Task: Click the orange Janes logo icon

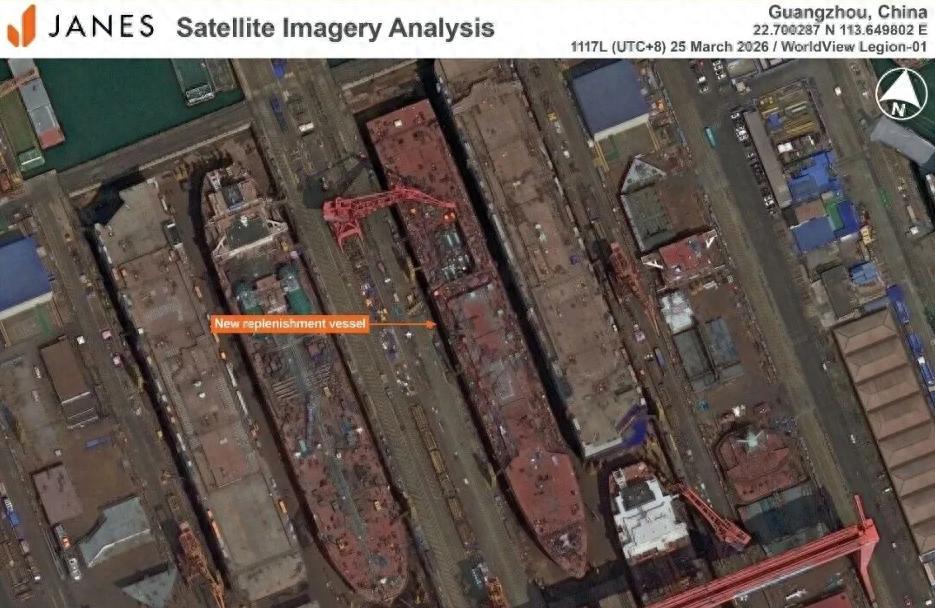Action: [21, 26]
